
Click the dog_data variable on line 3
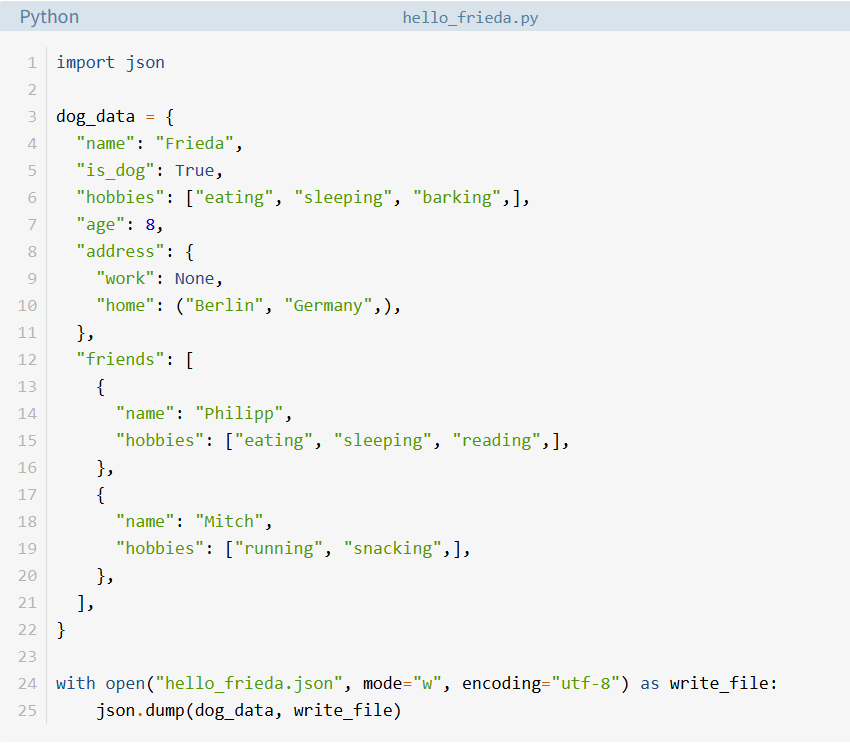[95, 117]
